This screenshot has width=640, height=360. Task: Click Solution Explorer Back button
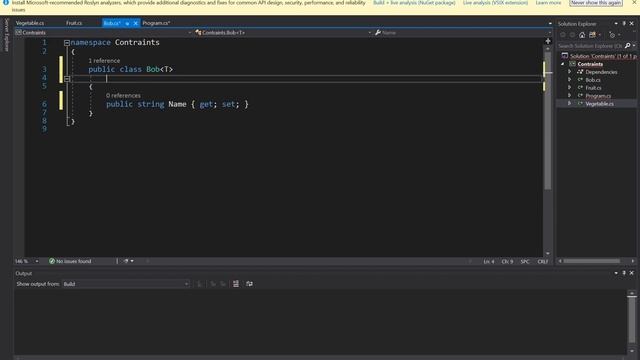tap(563, 35)
